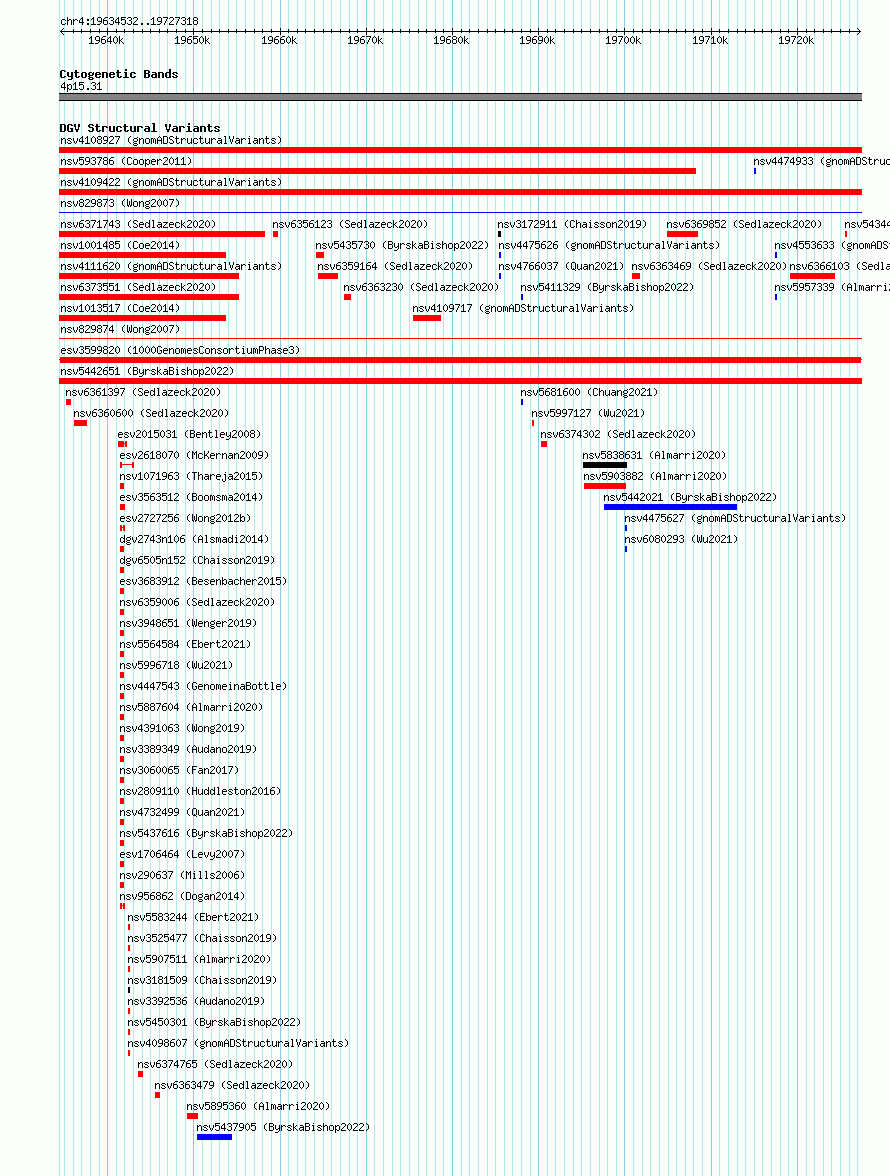Click nsv6371743 (Sedlazeck2020) label
890x1176 pixels.
[x=138, y=224]
